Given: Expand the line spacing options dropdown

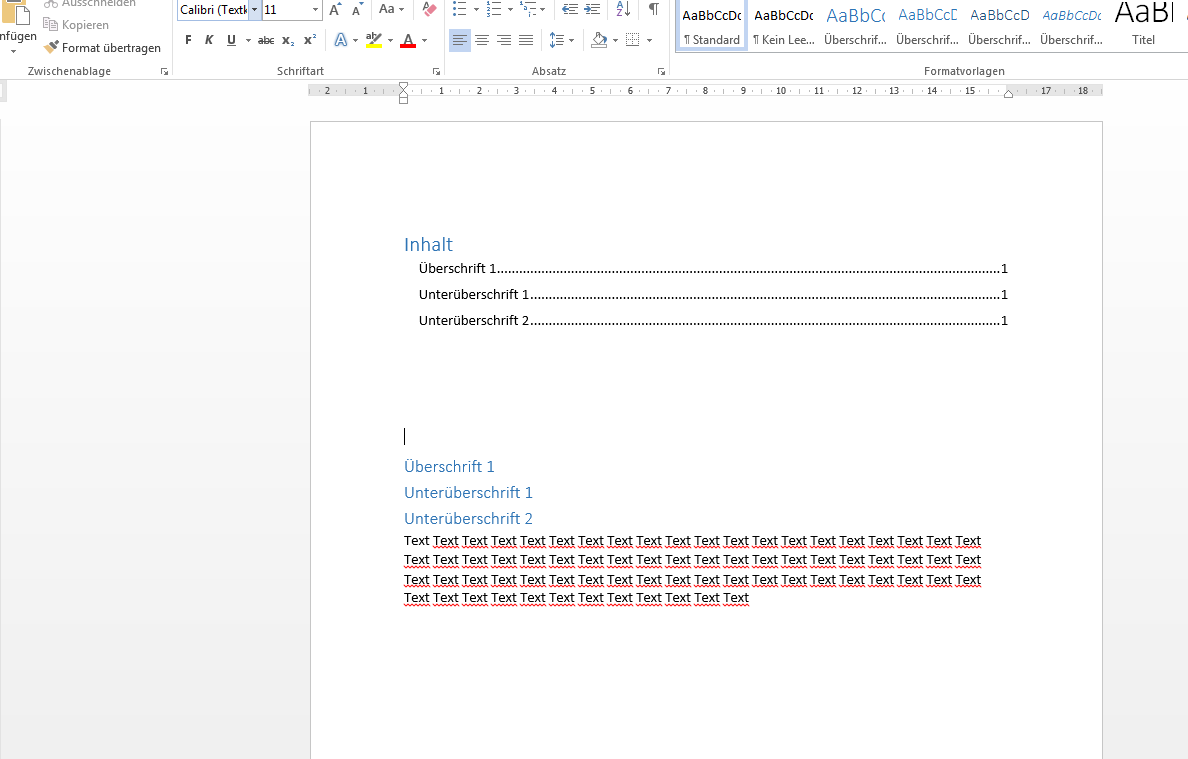Looking at the screenshot, I should click(571, 40).
